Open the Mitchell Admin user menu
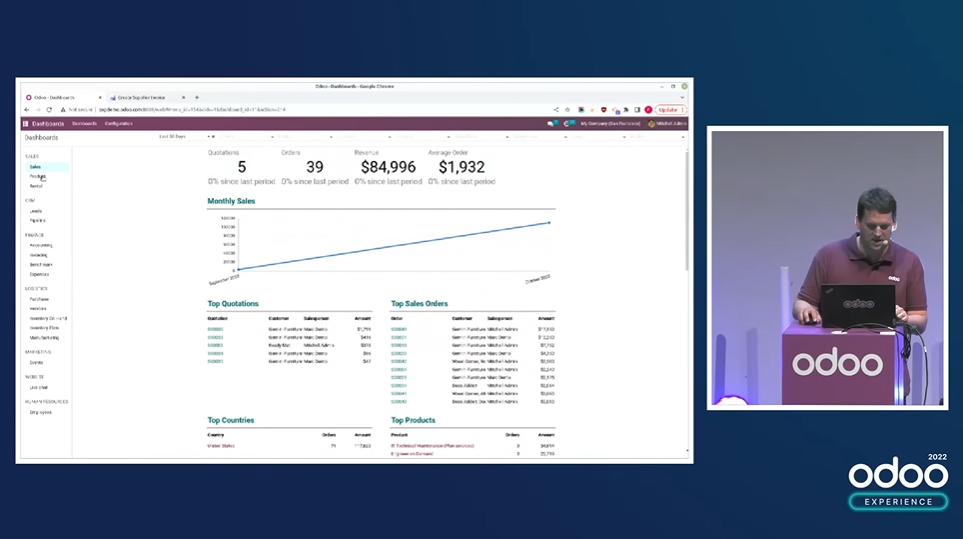This screenshot has height=539, width=963. [668, 123]
